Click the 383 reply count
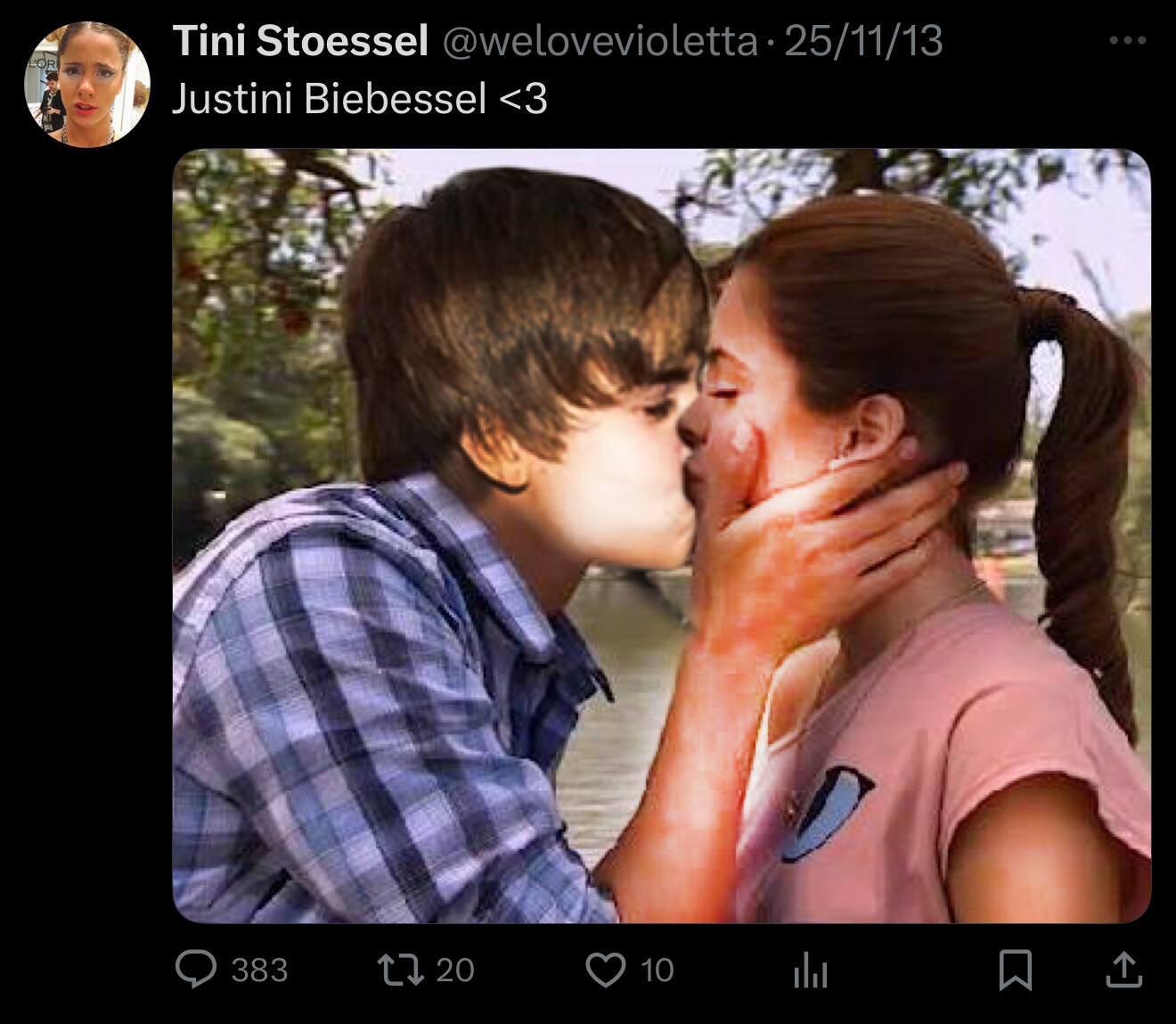Screen dimensions: 1176x1024 [259, 970]
